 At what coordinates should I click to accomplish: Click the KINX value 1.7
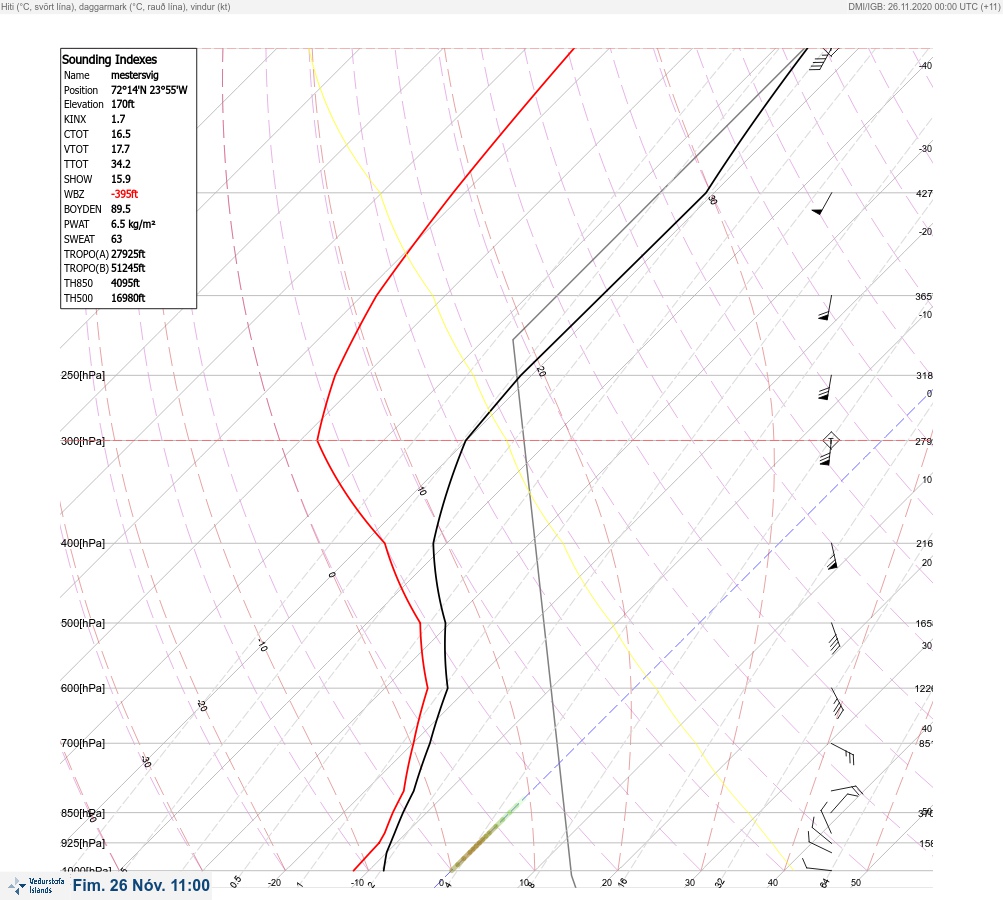point(118,119)
